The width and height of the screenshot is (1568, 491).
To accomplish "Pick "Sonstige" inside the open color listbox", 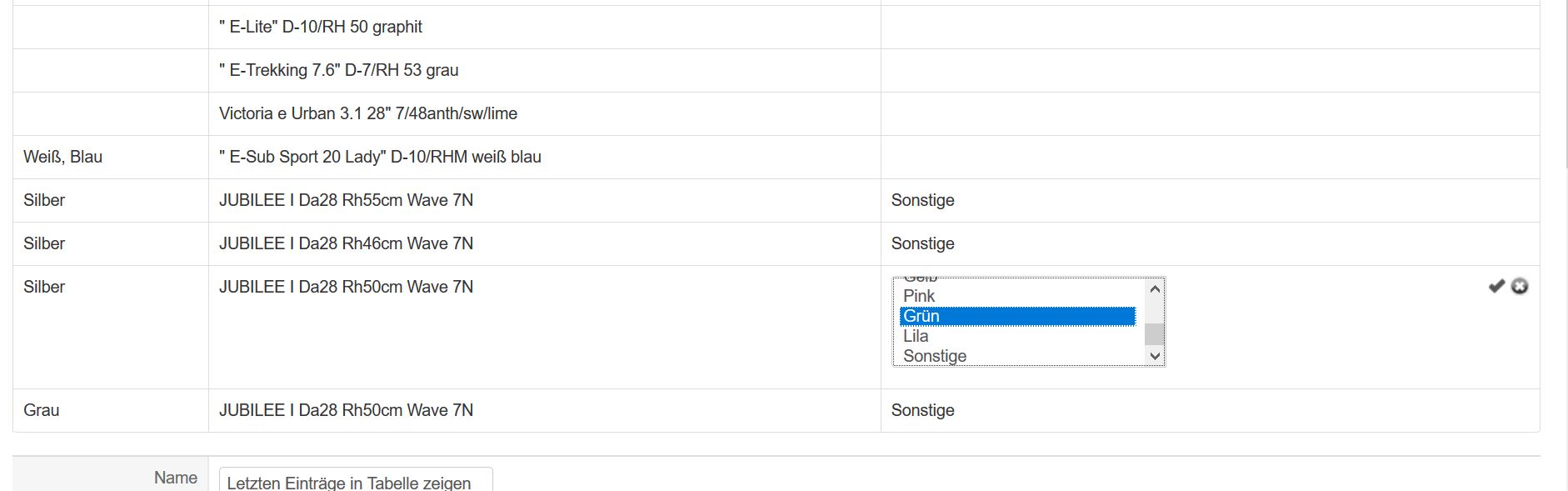I will click(x=935, y=356).
